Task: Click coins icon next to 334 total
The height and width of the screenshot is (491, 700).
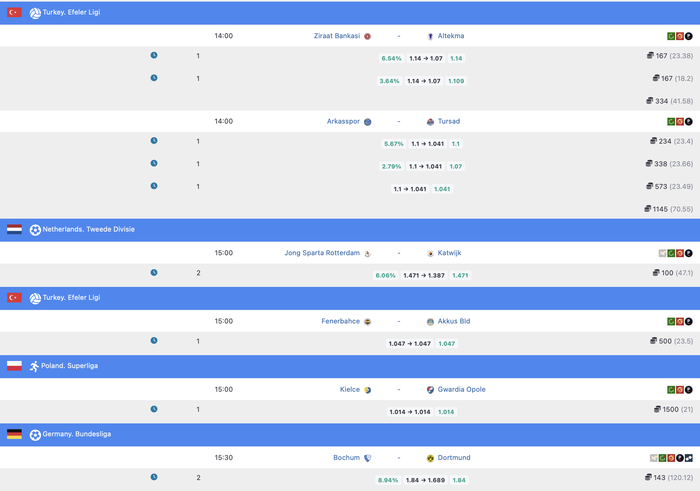Action: pyautogui.click(x=650, y=100)
